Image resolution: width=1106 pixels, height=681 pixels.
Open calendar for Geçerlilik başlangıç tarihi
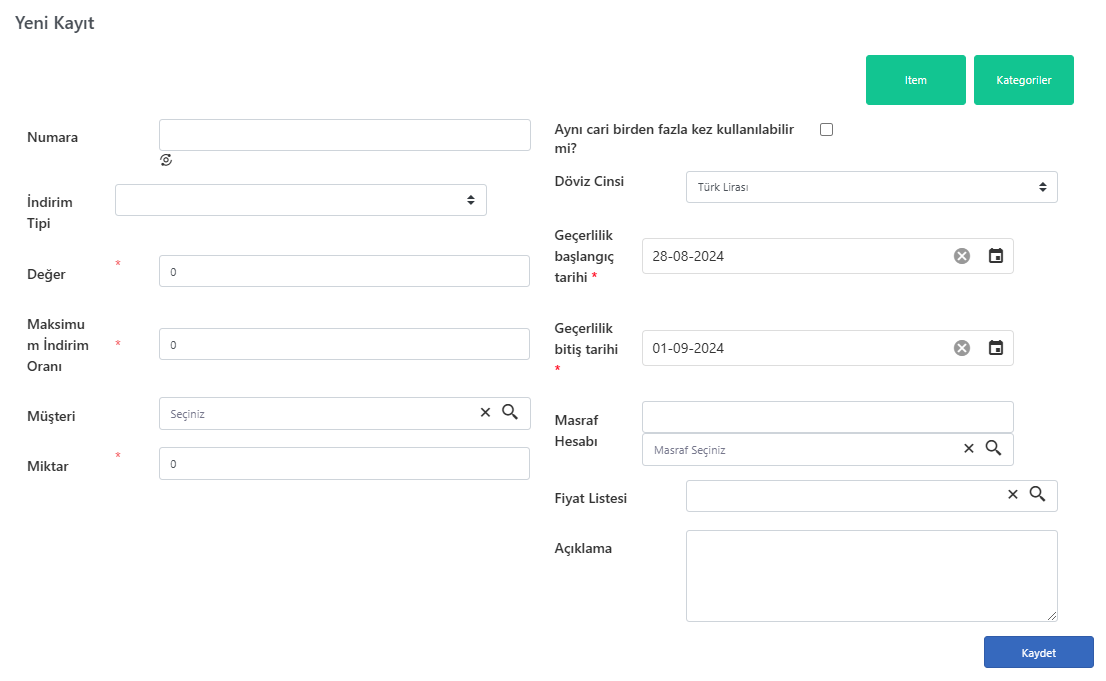point(996,256)
